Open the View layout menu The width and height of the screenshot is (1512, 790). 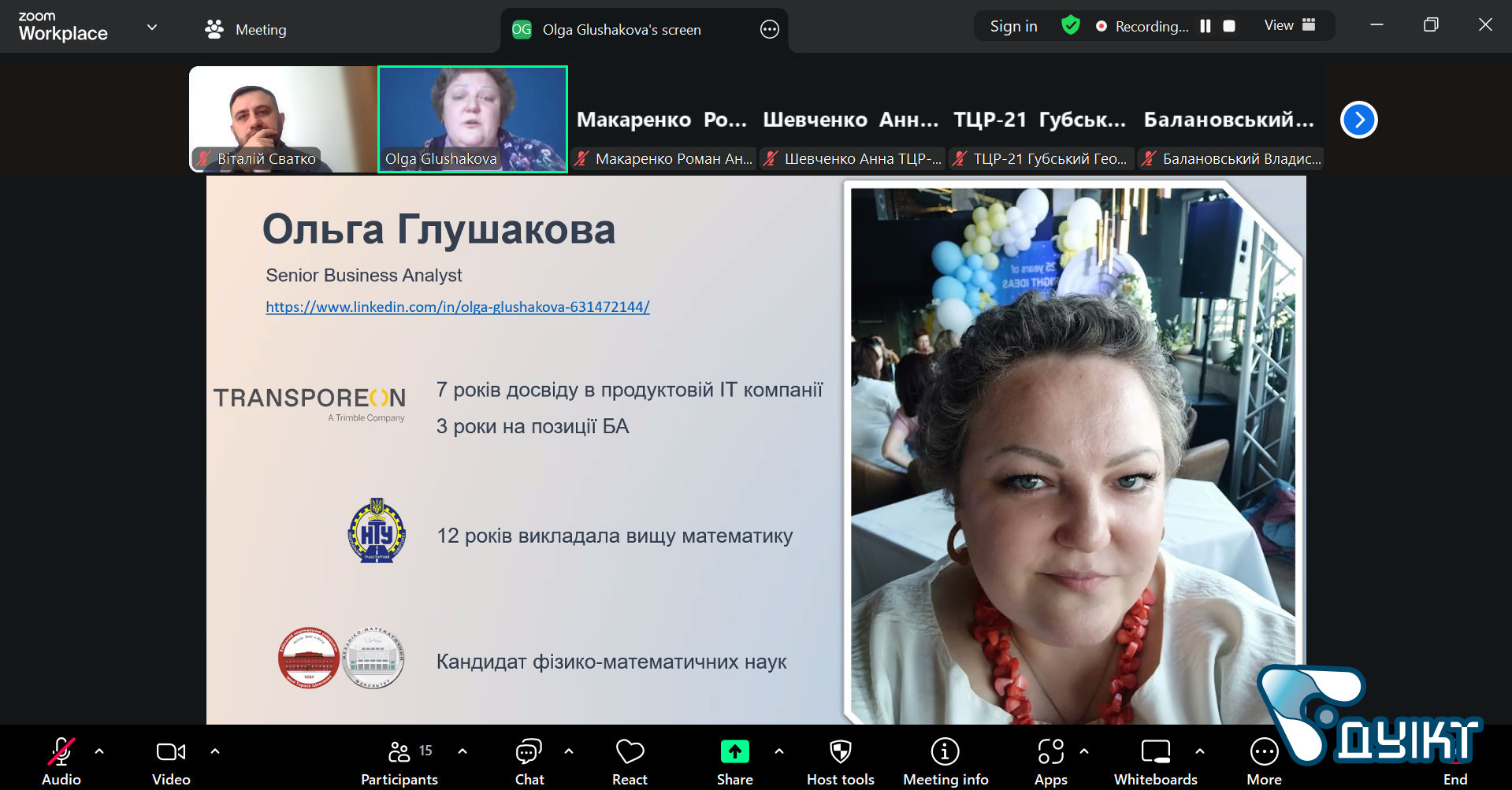coord(1290,25)
